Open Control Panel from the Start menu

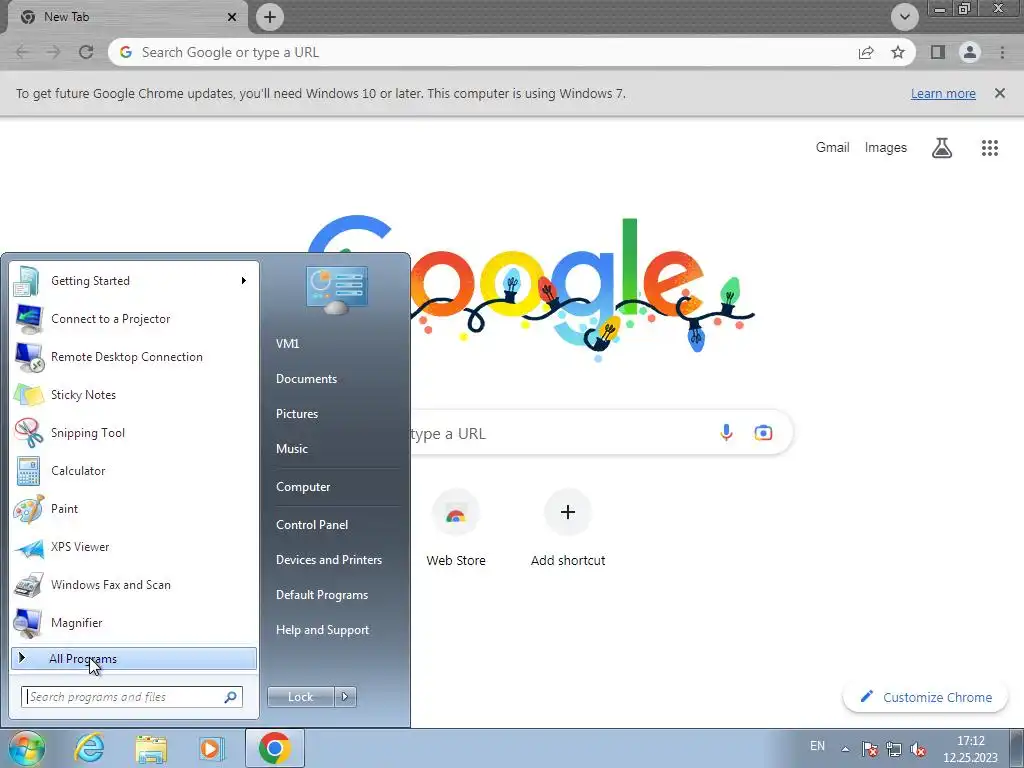336,524
